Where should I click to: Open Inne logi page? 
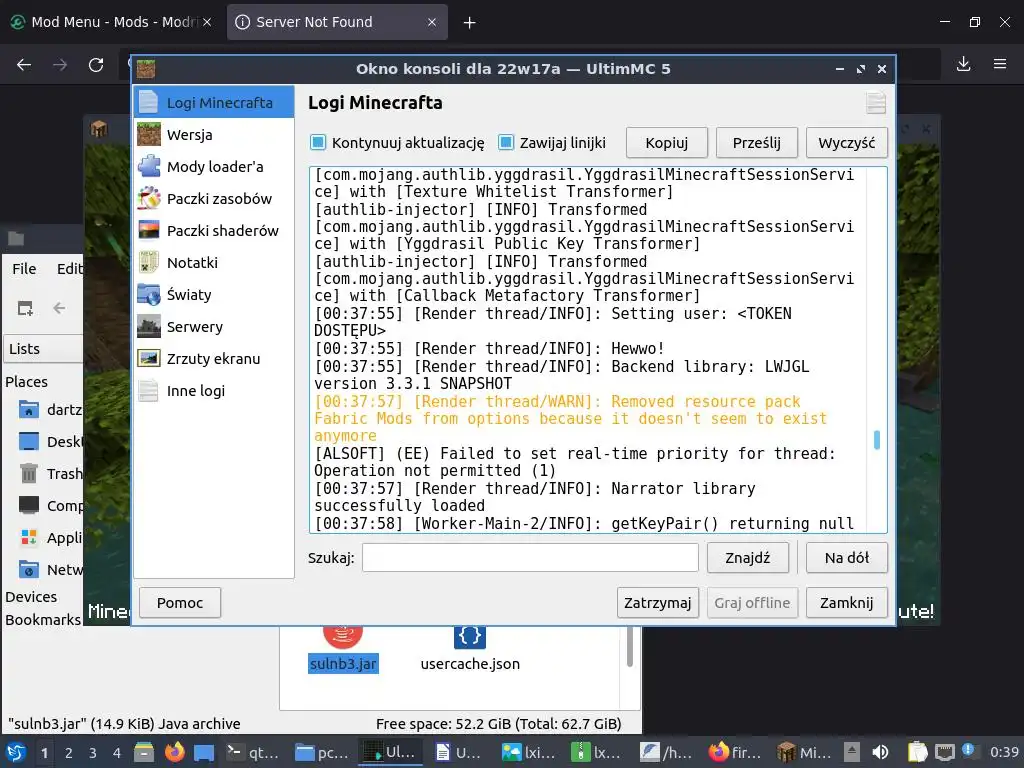[214, 391]
